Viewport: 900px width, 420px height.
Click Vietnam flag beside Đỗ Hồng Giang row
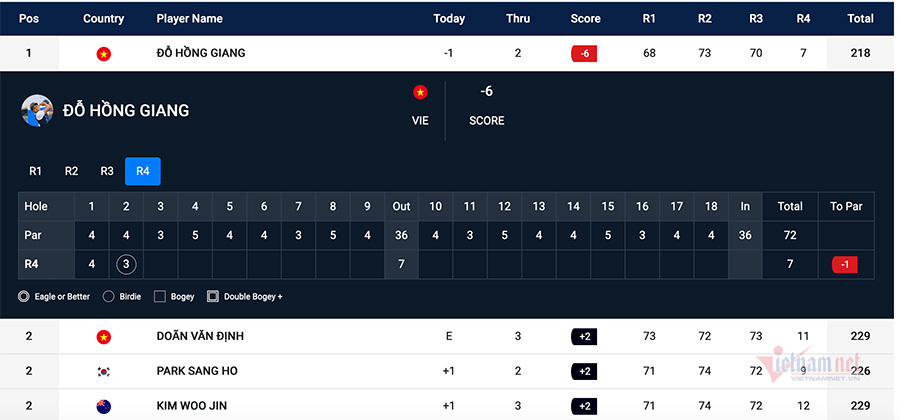[x=103, y=53]
